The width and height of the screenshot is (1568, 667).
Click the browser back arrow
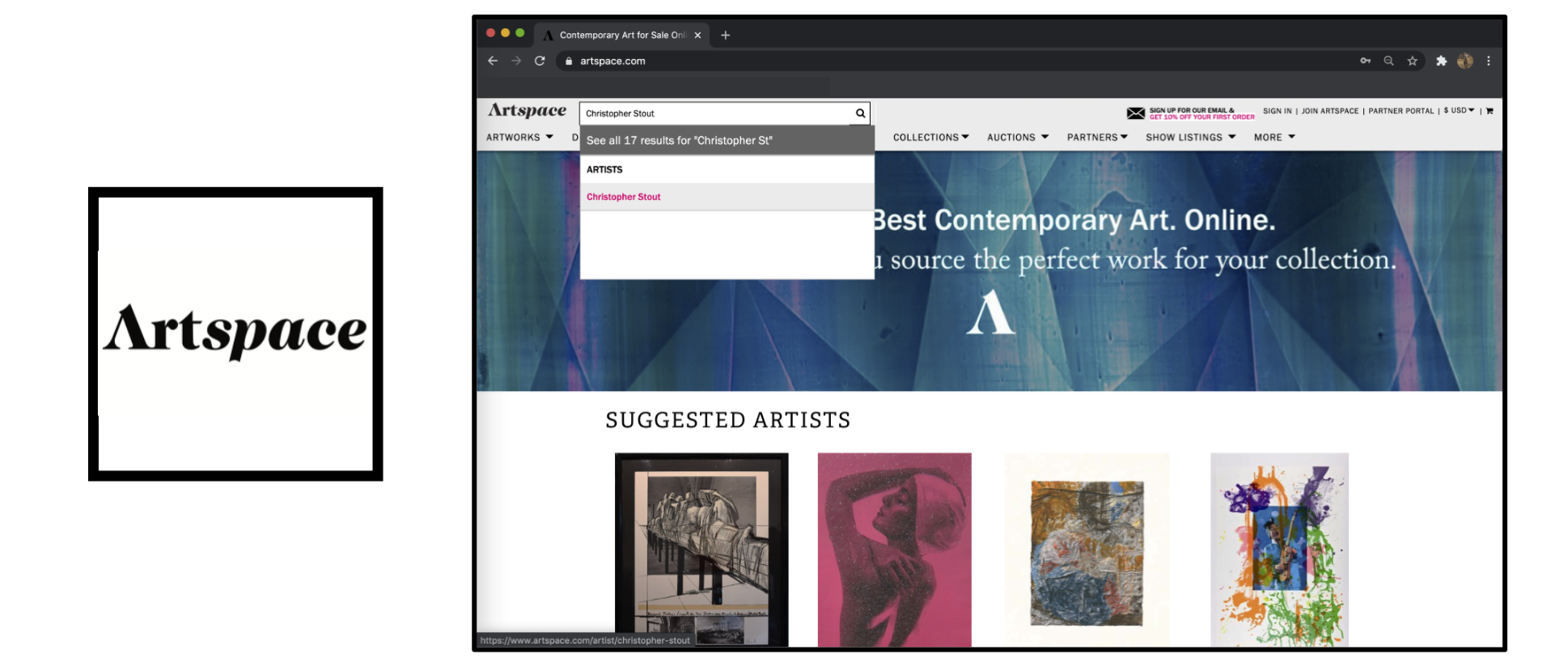tap(493, 61)
